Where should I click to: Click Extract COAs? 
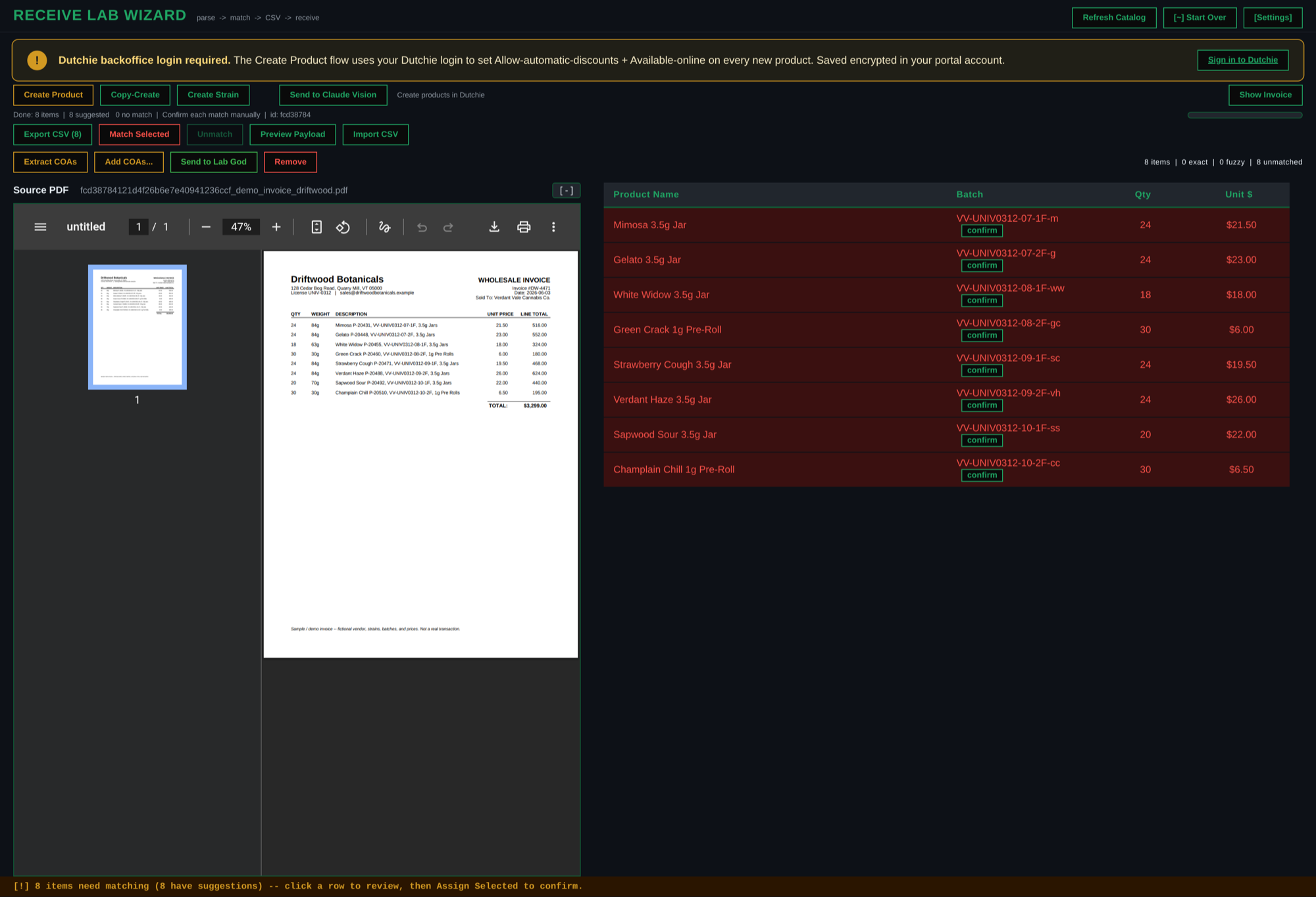[50, 162]
